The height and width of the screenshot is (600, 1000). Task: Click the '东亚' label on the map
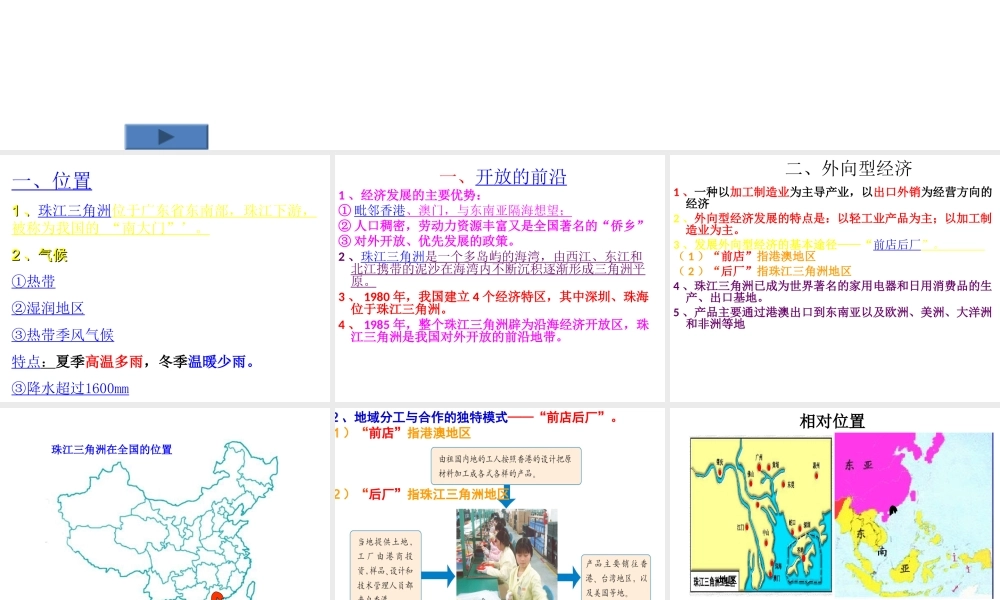(859, 465)
